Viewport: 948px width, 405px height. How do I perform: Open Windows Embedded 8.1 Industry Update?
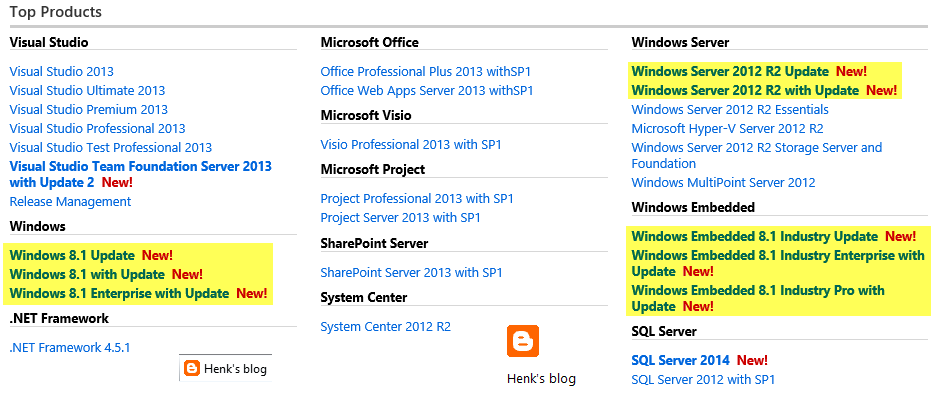pyautogui.click(x=755, y=236)
